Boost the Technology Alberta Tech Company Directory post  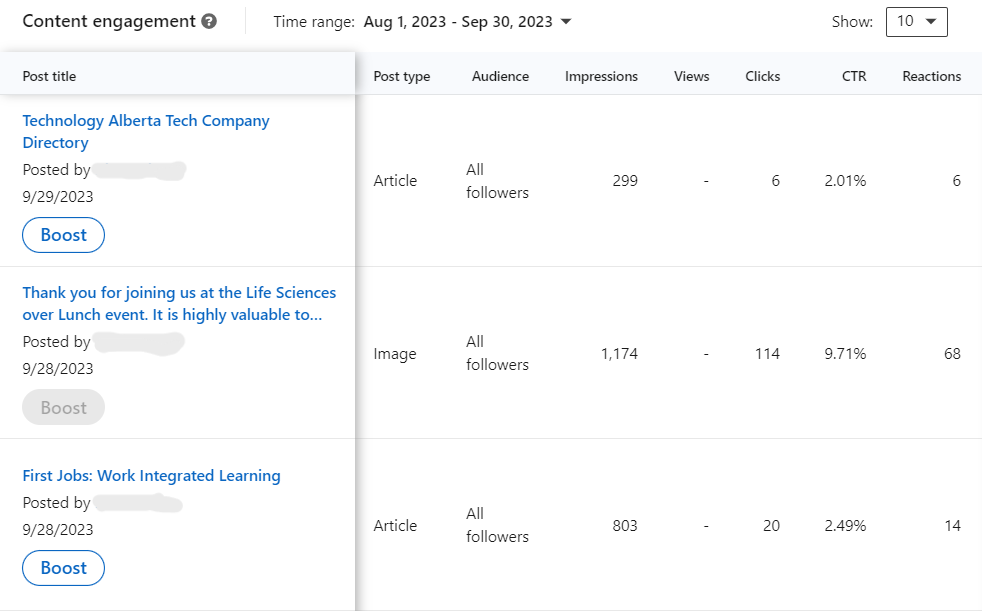point(63,235)
